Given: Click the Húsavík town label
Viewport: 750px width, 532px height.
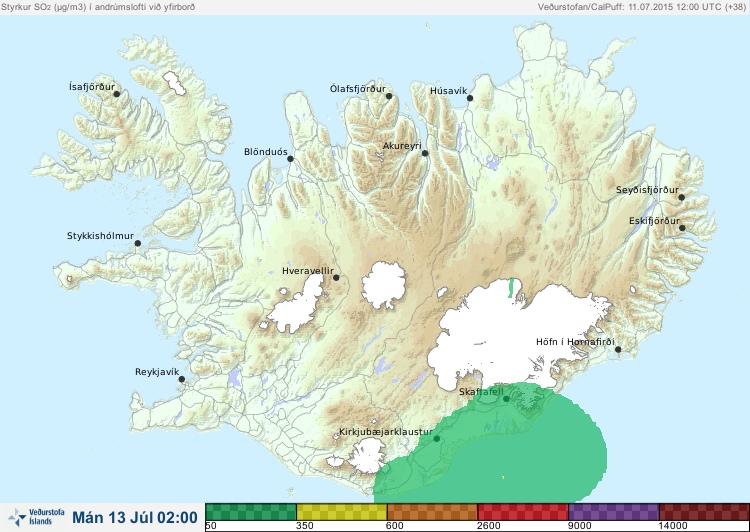Looking at the screenshot, I should pyautogui.click(x=448, y=91).
